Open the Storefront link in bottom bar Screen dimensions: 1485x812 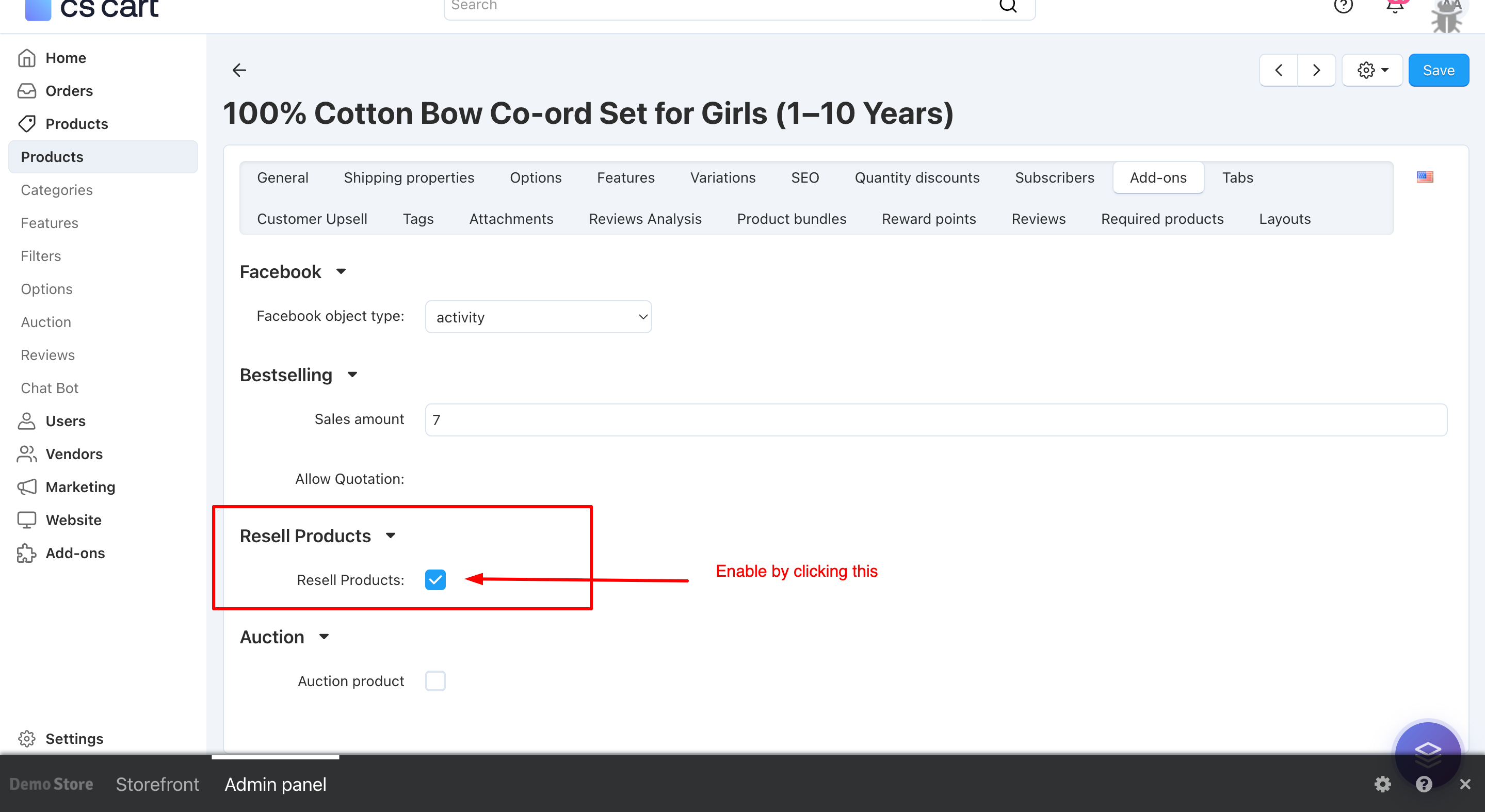point(157,784)
